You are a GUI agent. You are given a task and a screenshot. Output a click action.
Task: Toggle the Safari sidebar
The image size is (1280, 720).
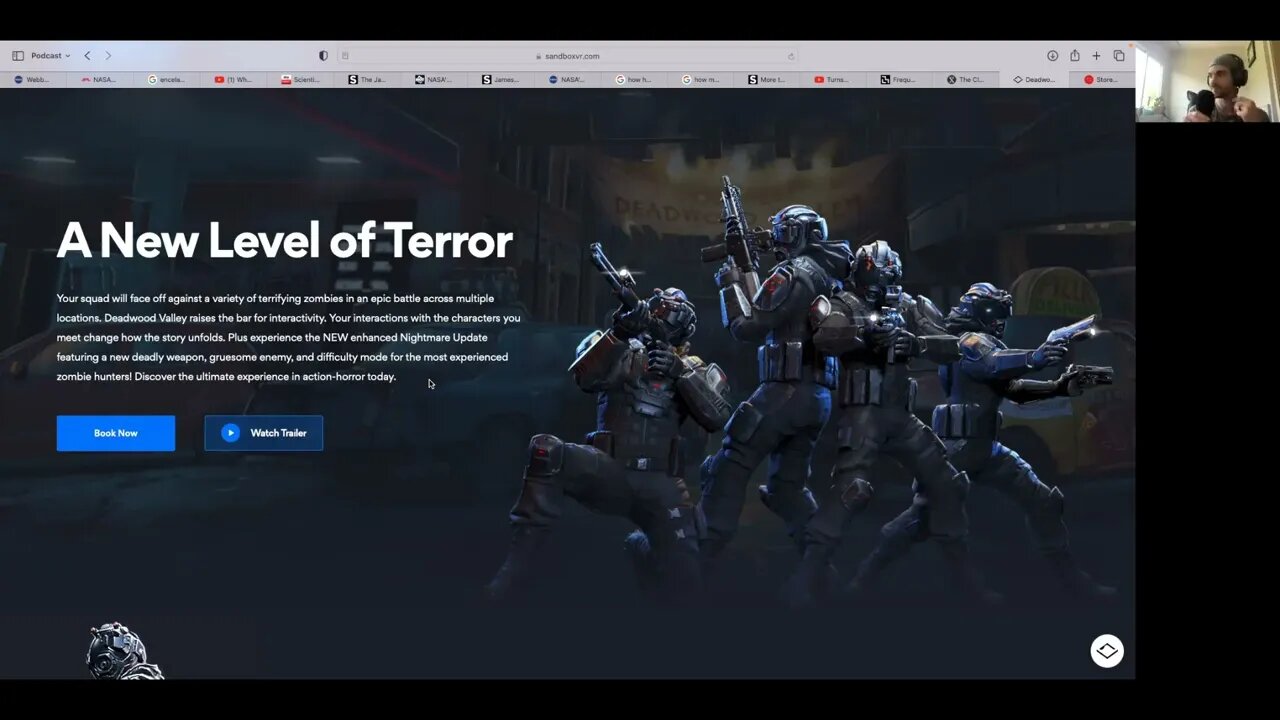(x=18, y=56)
